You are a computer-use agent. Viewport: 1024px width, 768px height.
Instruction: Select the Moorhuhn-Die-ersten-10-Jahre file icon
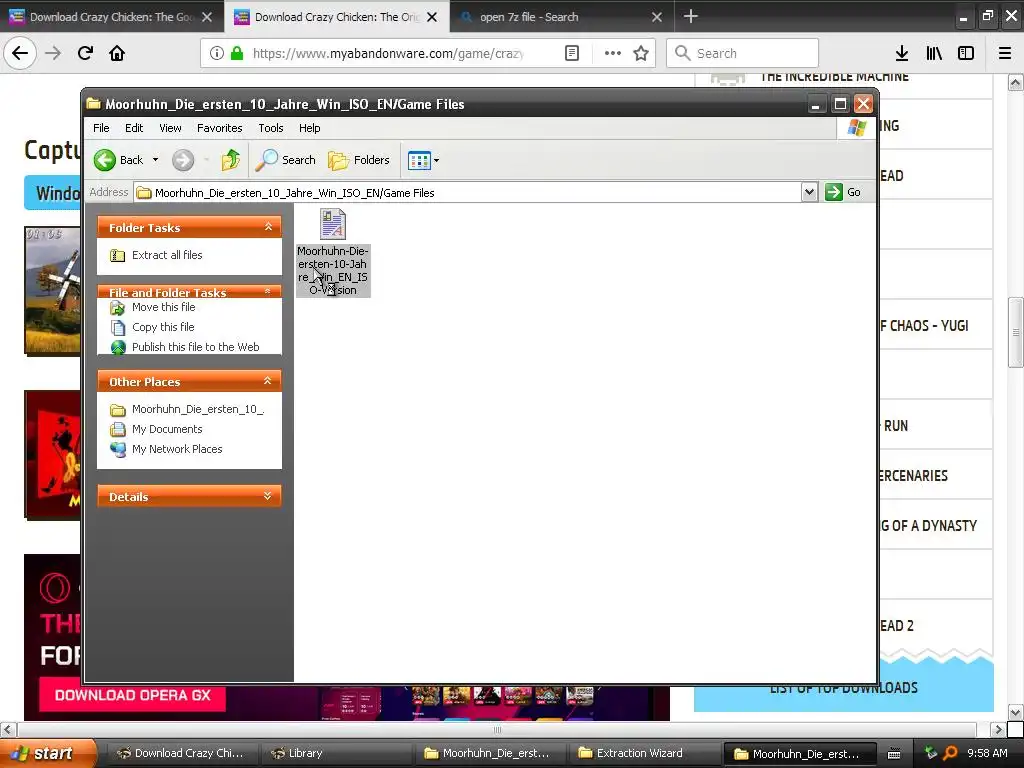tap(333, 225)
